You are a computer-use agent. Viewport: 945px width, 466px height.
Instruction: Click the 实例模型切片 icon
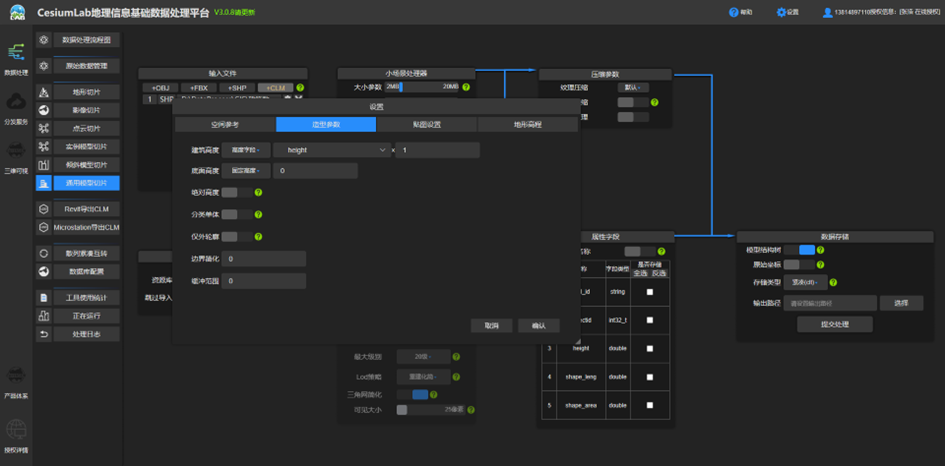[x=43, y=146]
